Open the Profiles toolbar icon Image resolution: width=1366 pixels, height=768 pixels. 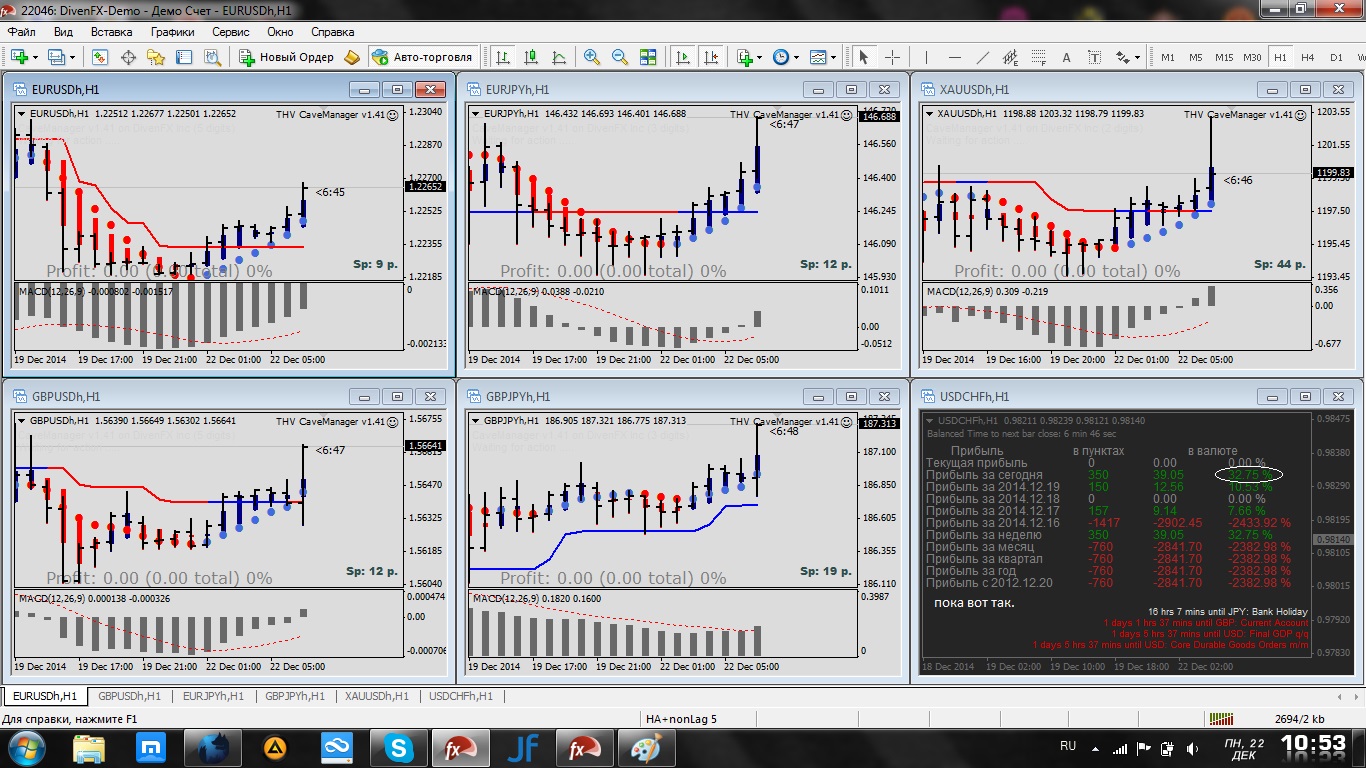click(56, 57)
